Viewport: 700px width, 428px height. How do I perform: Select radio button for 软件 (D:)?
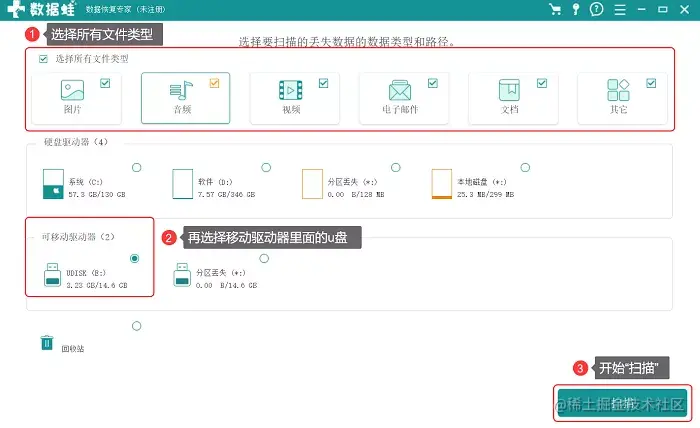coord(266,167)
